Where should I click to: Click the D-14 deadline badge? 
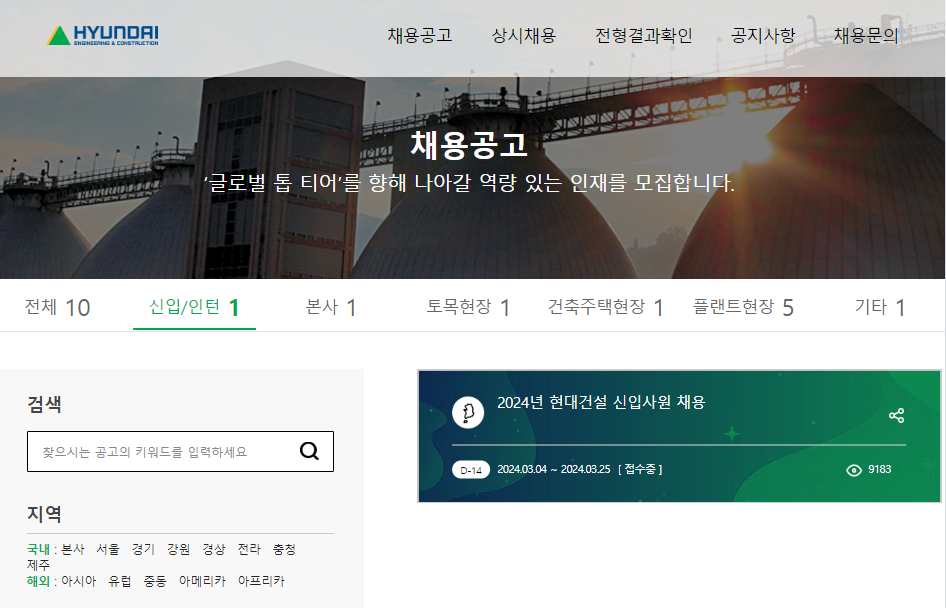[471, 470]
